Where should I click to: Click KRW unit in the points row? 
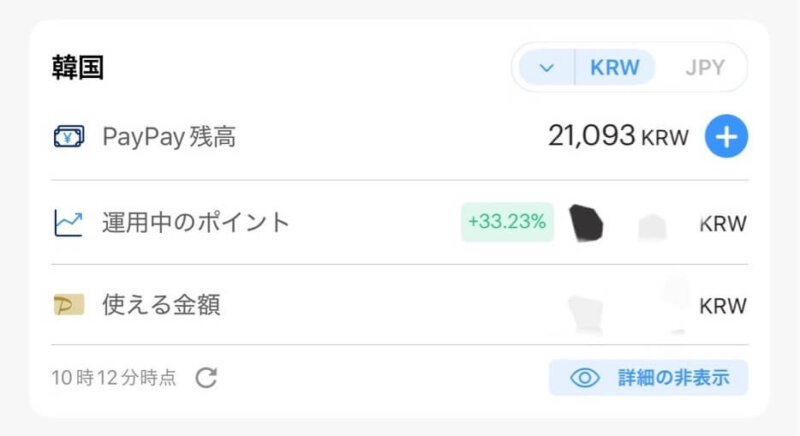pyautogui.click(x=723, y=223)
